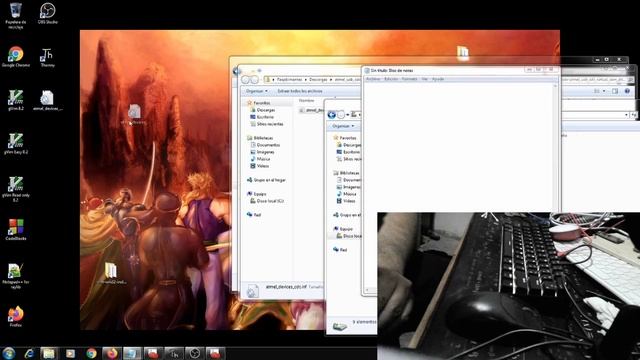The height and width of the screenshot is (360, 640).
Task: Click the change view icon in Explorer
Action: click(597, 91)
